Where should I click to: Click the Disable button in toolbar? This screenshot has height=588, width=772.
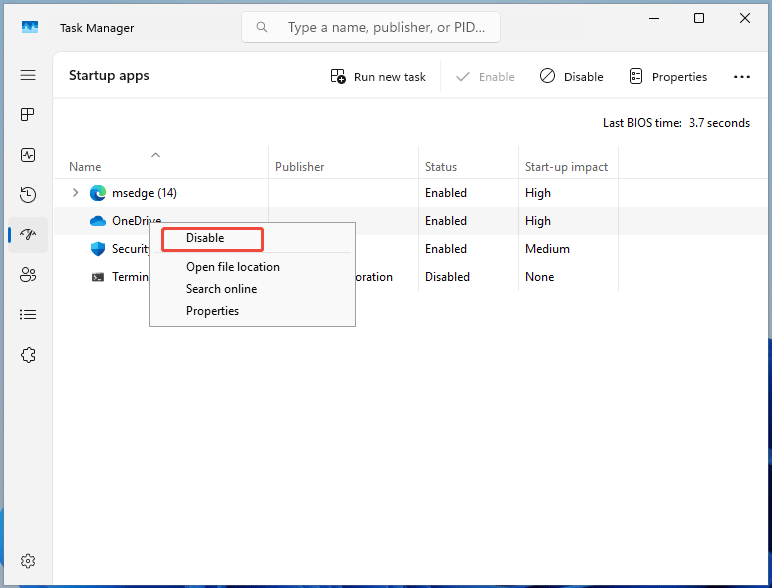(572, 77)
